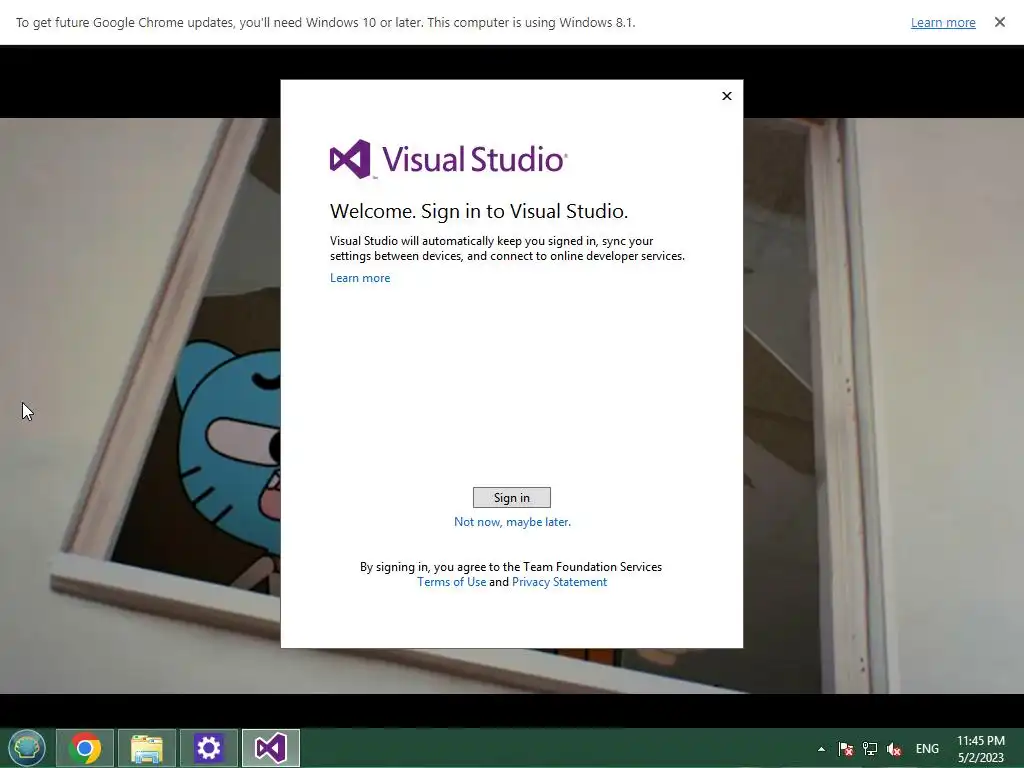This screenshot has height=768, width=1024.
Task: Open Action Center flag icon in tray
Action: pyautogui.click(x=846, y=749)
